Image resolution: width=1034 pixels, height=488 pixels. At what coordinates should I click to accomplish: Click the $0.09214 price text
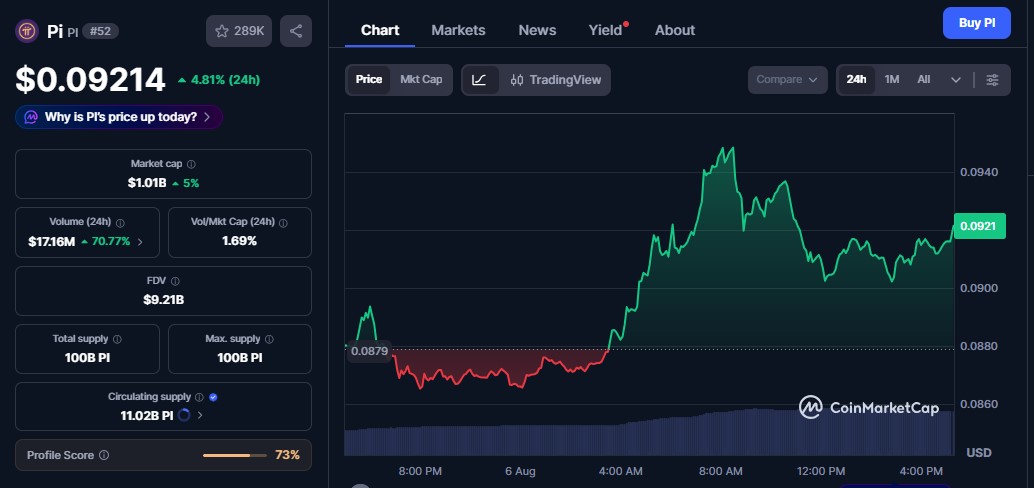90,80
